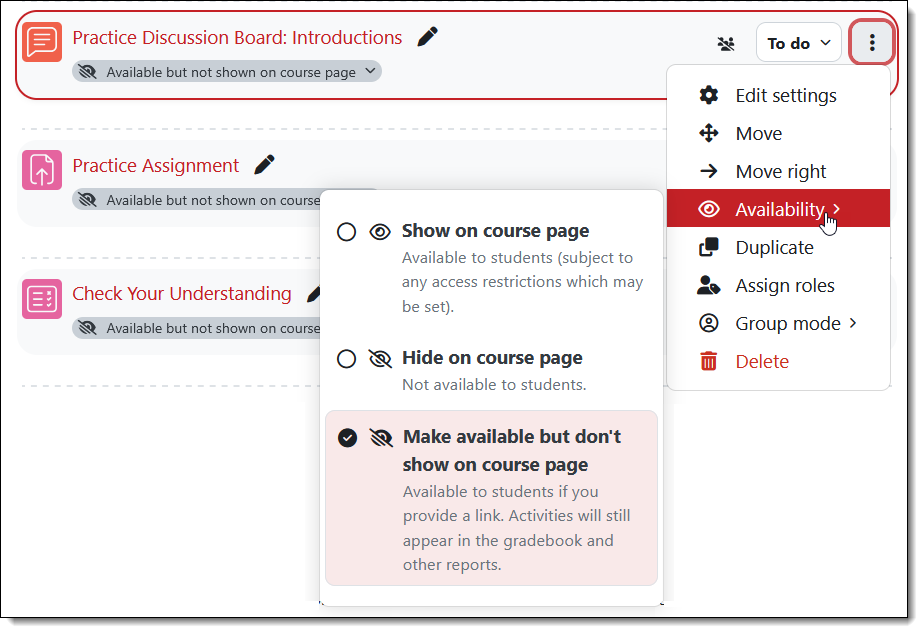Select Make available but don't show option

tap(491, 498)
